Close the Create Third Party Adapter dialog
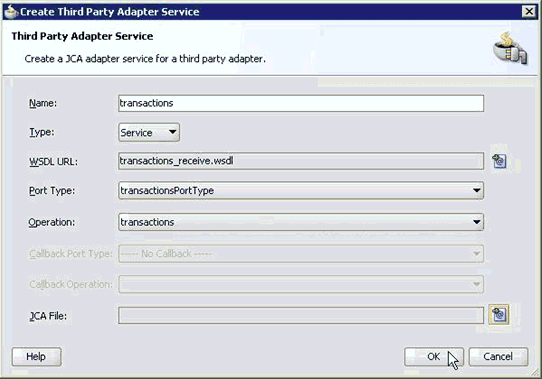The image size is (542, 379). point(529,11)
